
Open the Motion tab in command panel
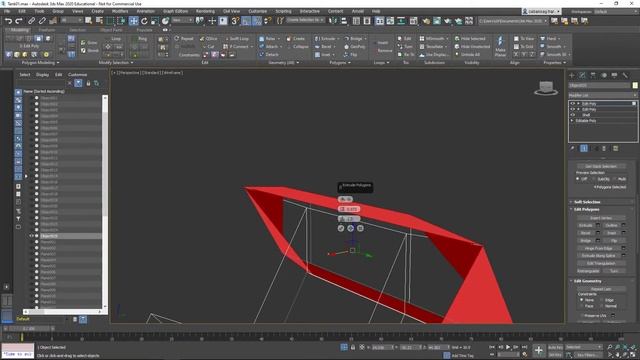[604, 76]
